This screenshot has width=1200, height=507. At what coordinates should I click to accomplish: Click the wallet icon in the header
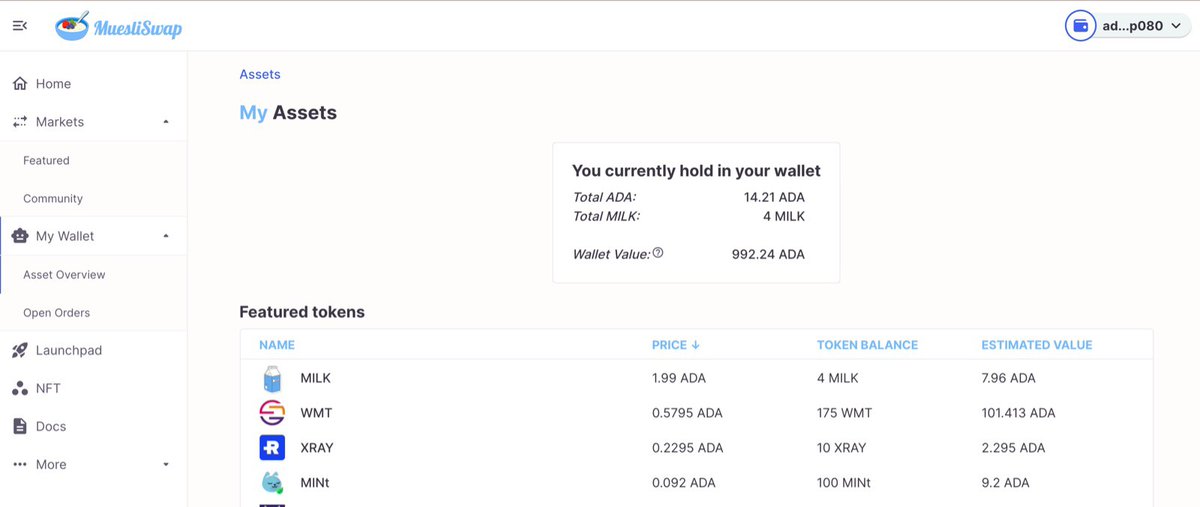click(1081, 26)
